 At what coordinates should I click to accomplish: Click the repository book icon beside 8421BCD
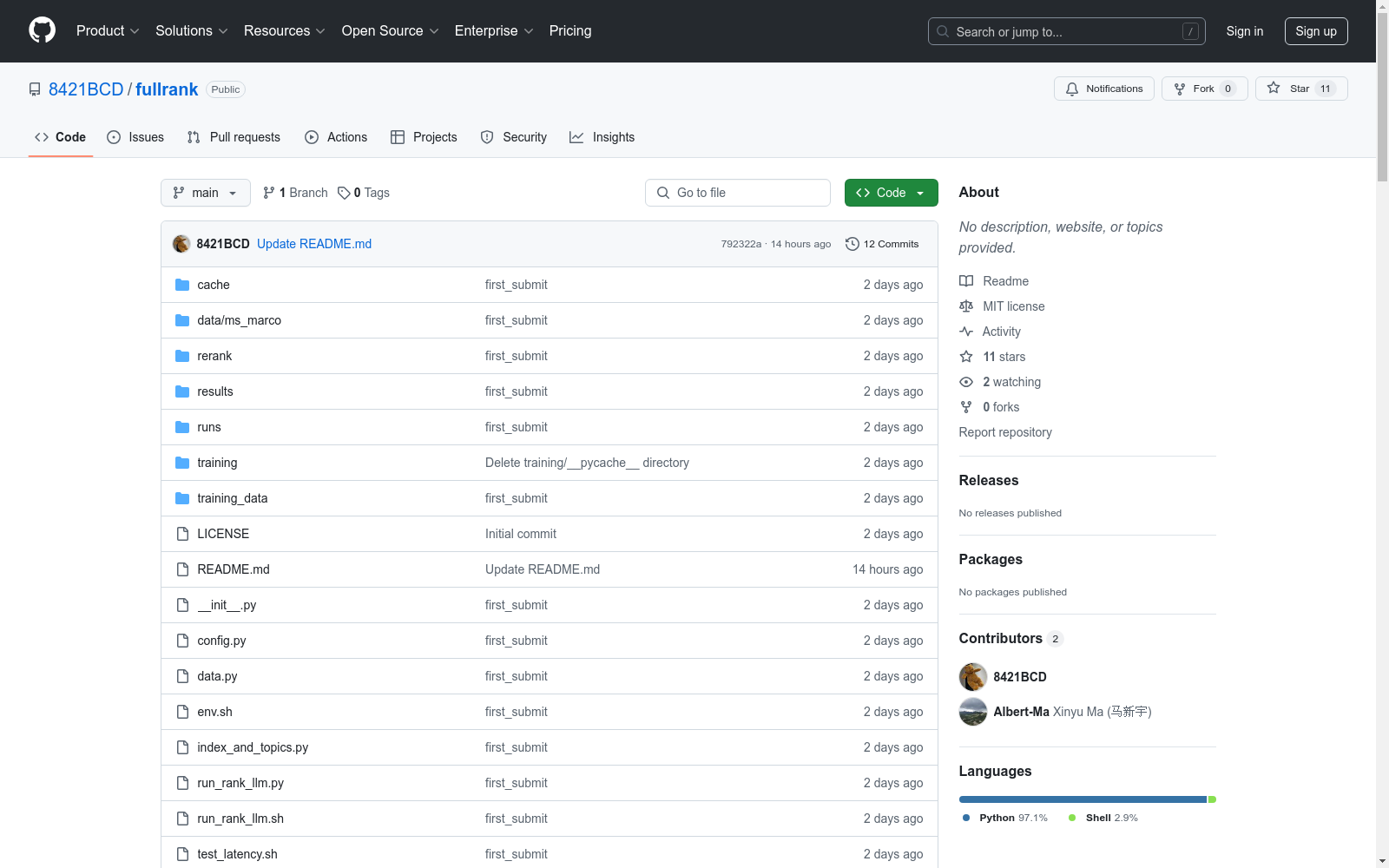pos(35,89)
